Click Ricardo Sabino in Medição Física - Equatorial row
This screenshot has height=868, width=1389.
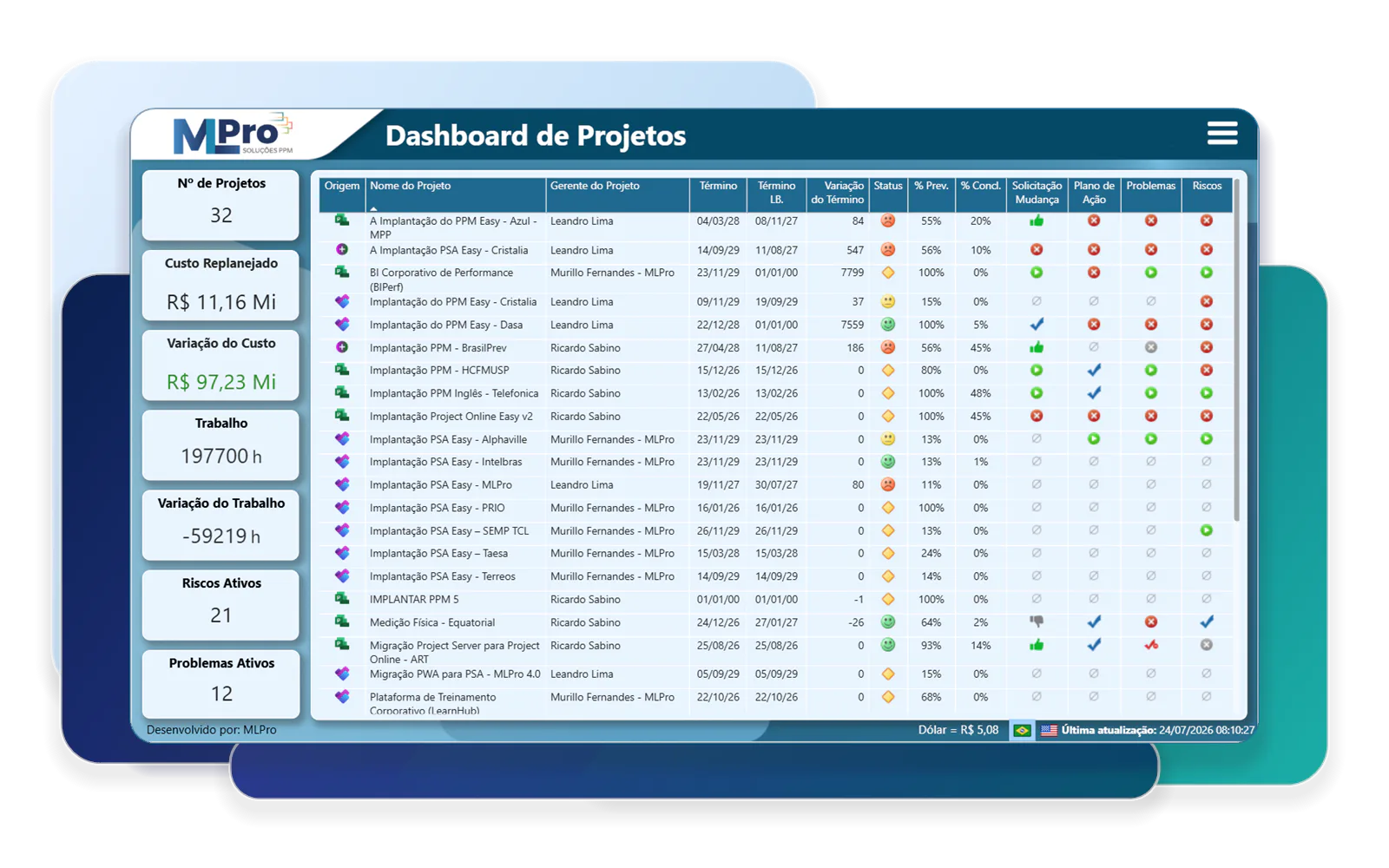click(585, 622)
